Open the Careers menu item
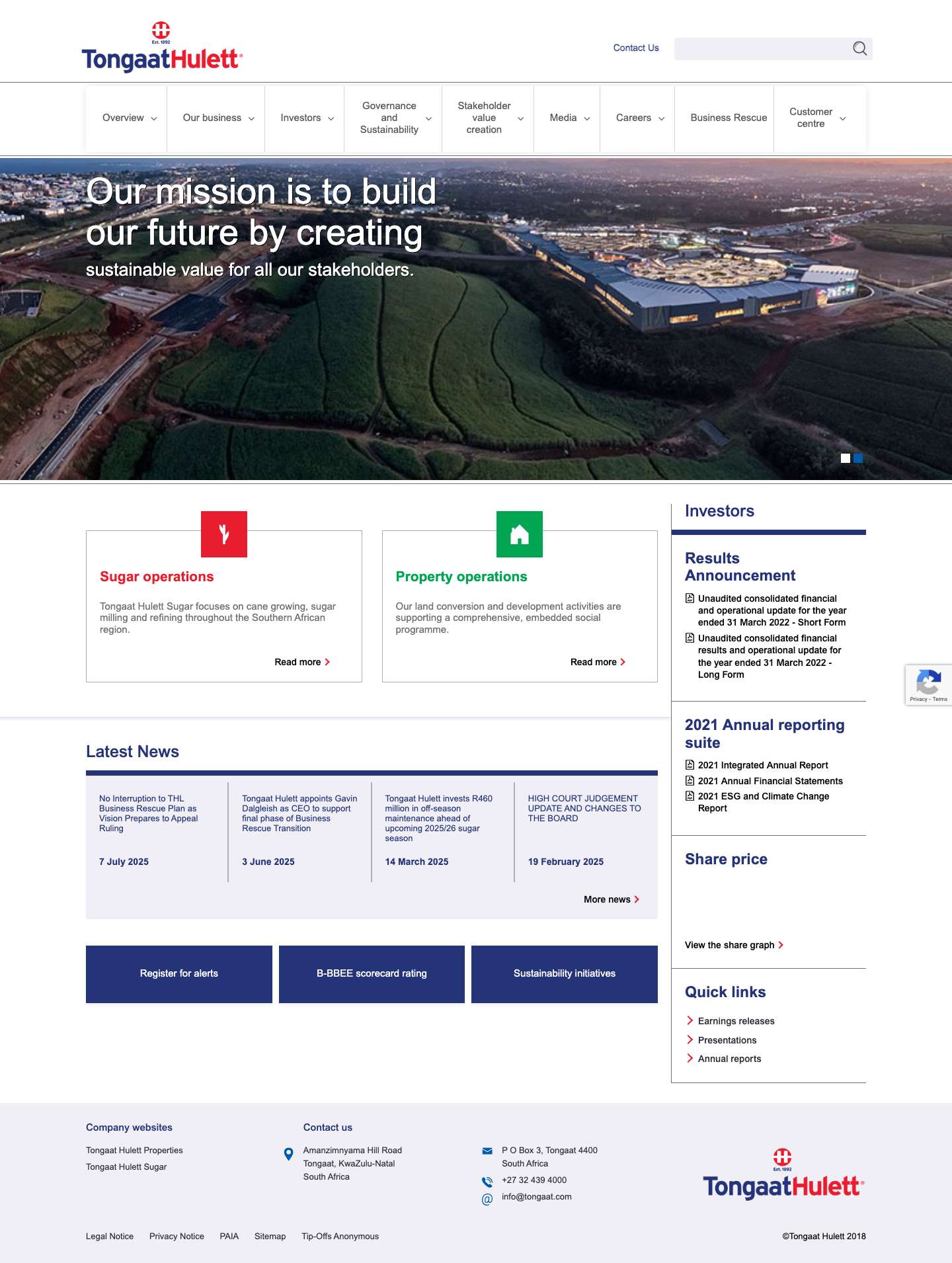The width and height of the screenshot is (952, 1263). click(x=633, y=118)
